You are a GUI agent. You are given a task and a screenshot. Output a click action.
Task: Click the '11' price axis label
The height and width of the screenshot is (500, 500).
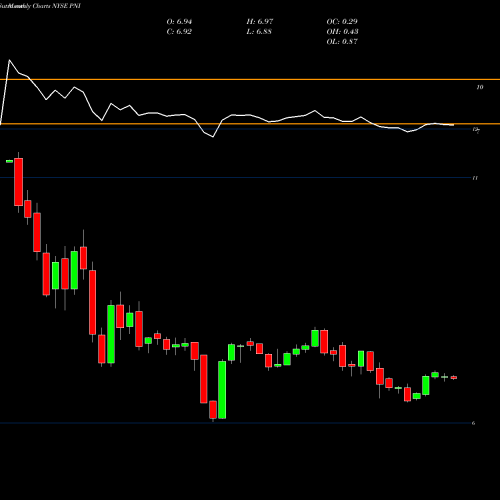(475, 178)
